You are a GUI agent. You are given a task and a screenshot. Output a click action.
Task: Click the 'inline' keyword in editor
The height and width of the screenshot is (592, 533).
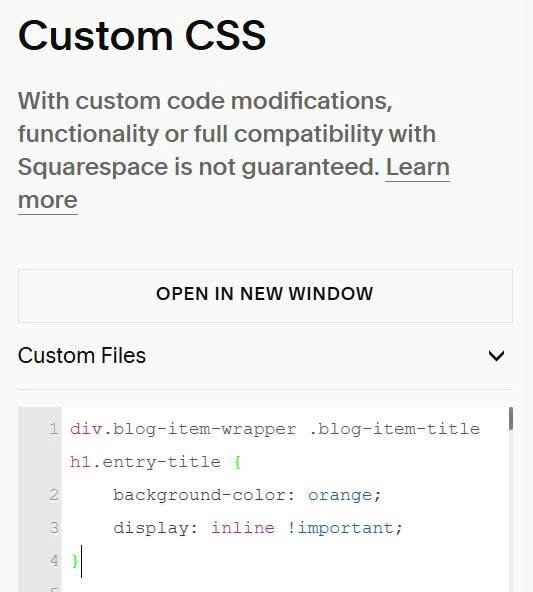pyautogui.click(x=242, y=528)
